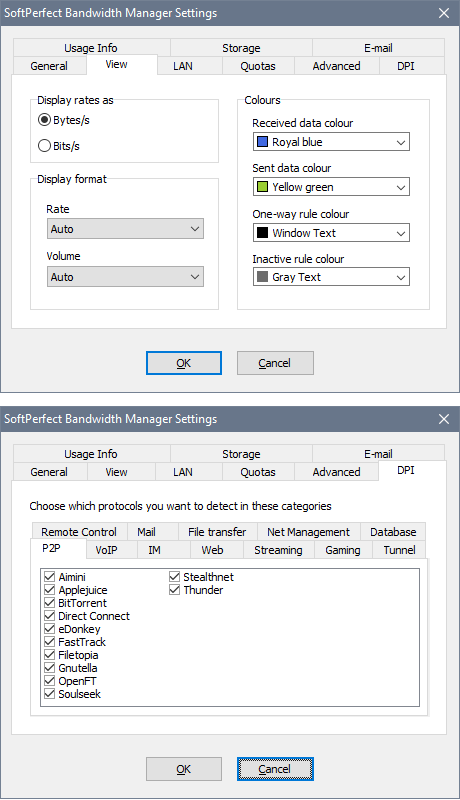Uncheck the BitTorrent protocol checkbox
The height and width of the screenshot is (800, 460).
point(49,603)
